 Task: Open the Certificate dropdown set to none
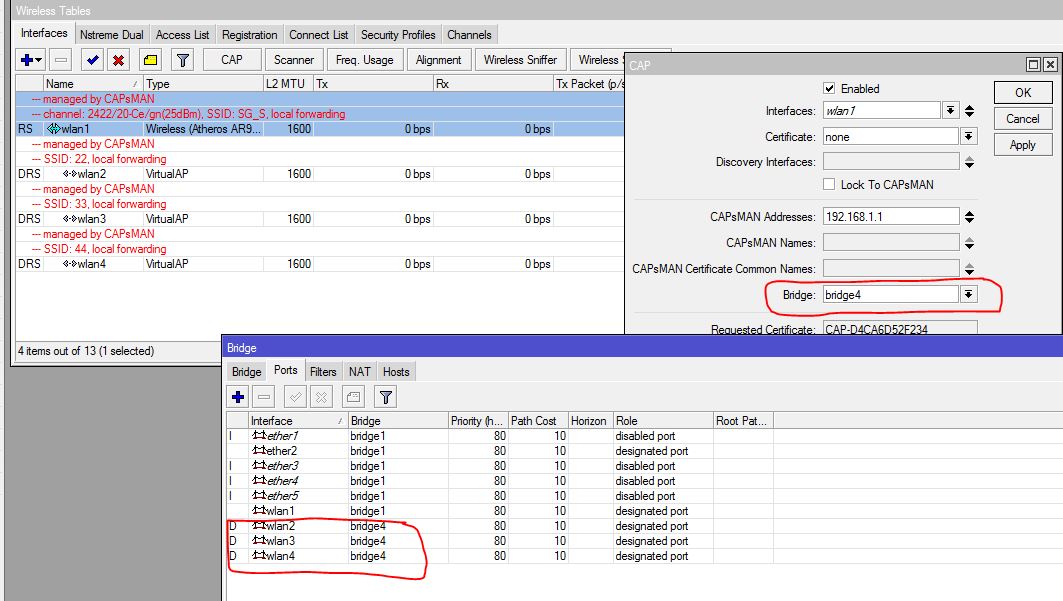pos(968,137)
